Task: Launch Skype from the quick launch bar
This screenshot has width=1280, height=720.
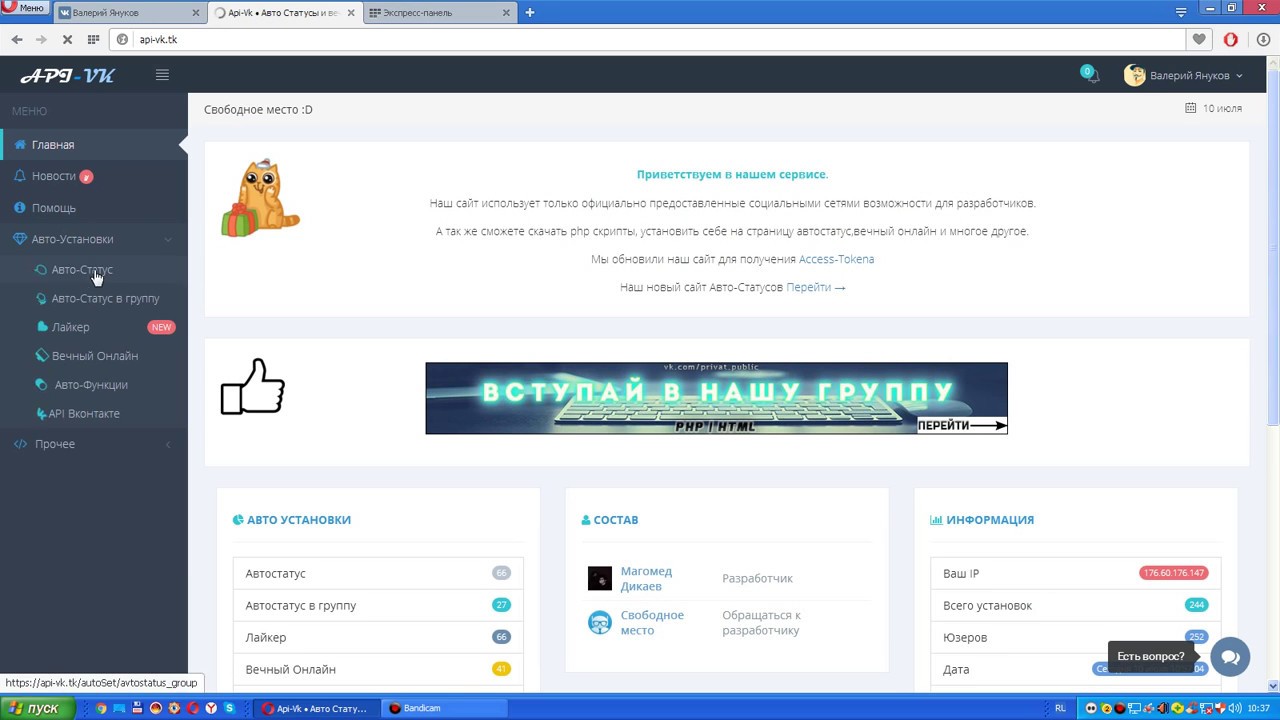Action: click(231, 708)
